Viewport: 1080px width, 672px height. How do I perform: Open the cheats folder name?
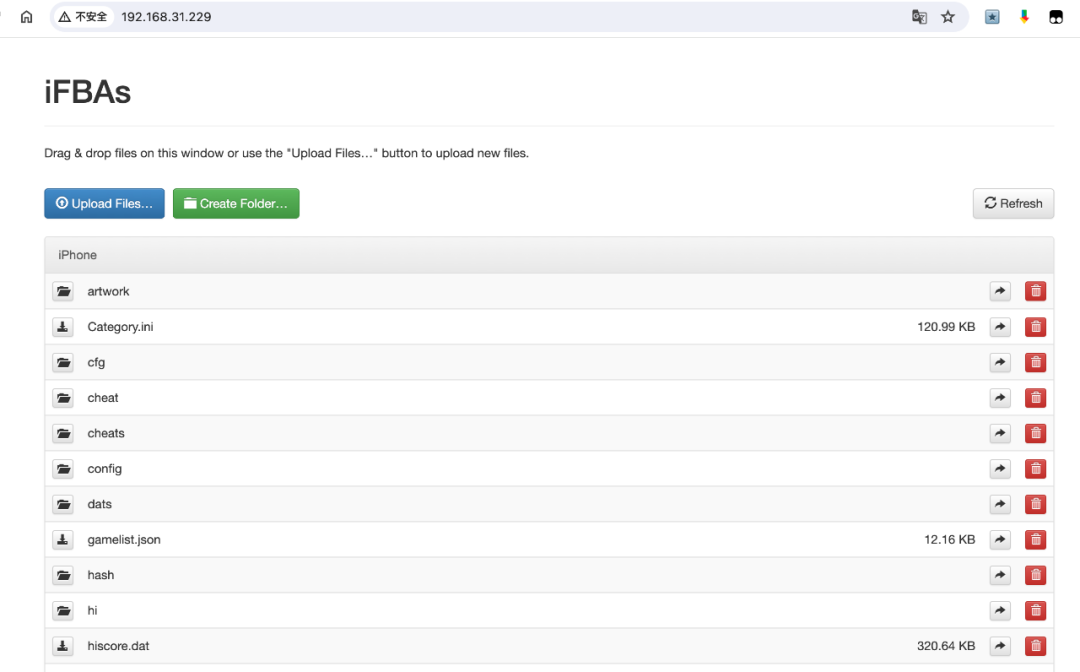(106, 433)
